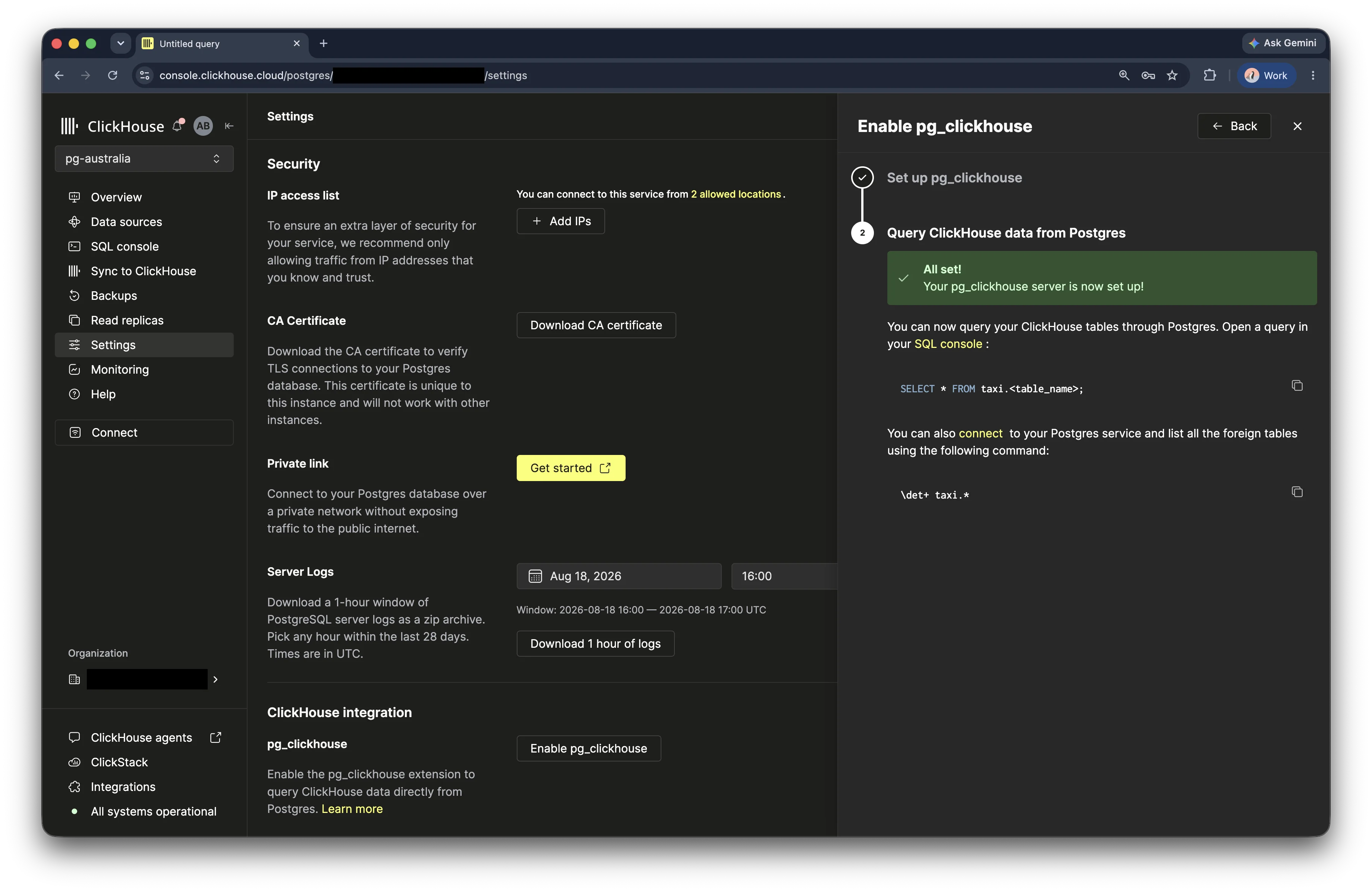Screen dimensions: 1372x892
Task: Click Add IPs button
Action: (x=560, y=222)
